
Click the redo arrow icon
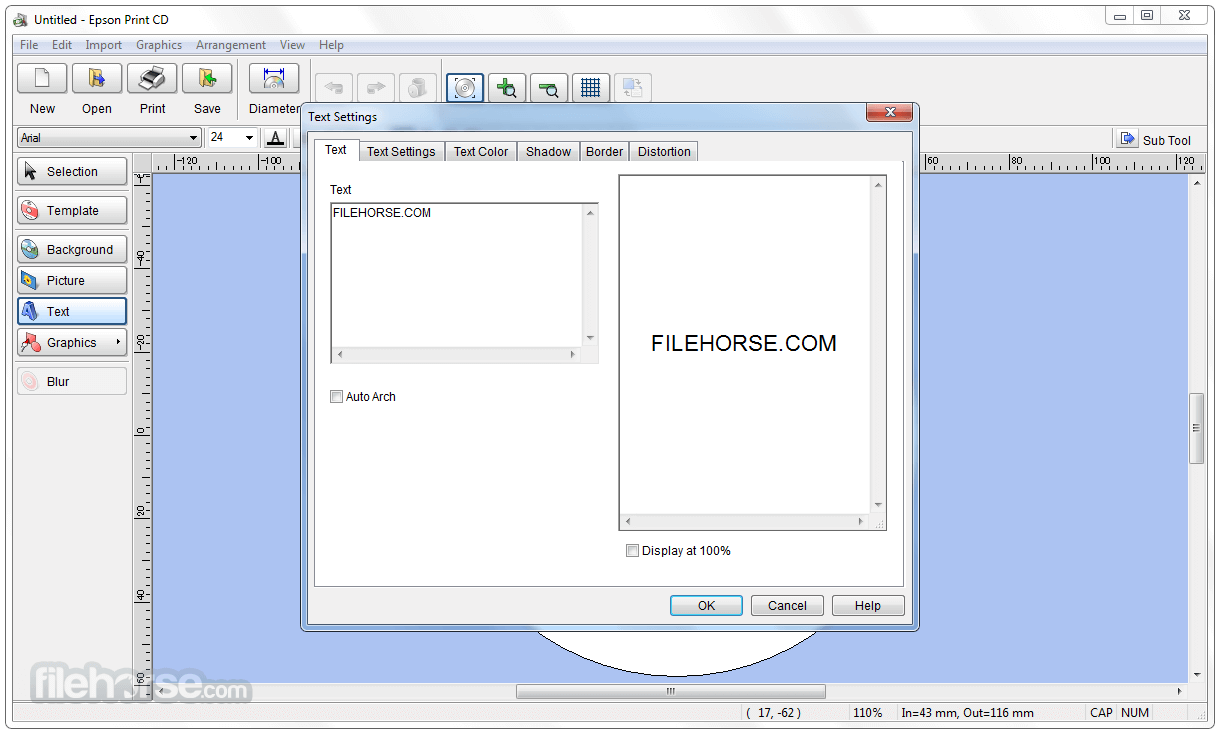[x=376, y=88]
